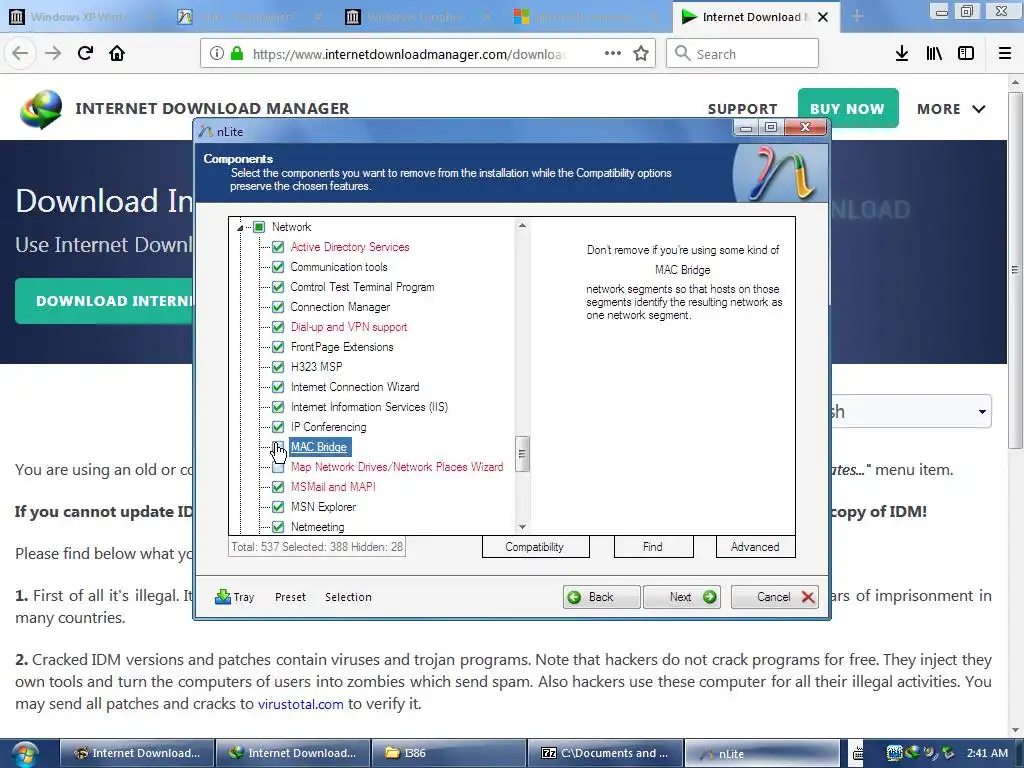Toggle Connection Manager checkbox
The image size is (1024, 768).
278,307
